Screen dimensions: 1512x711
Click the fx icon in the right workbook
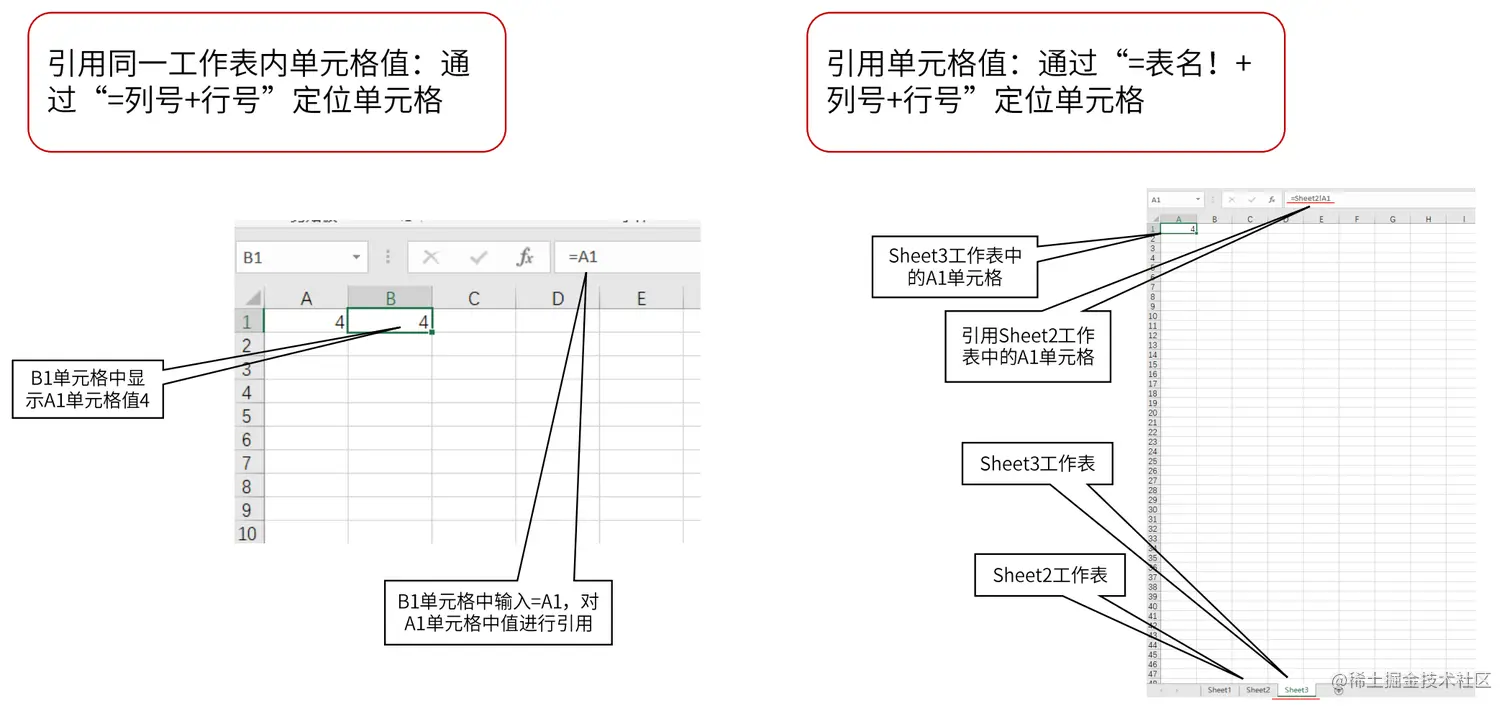(1272, 198)
